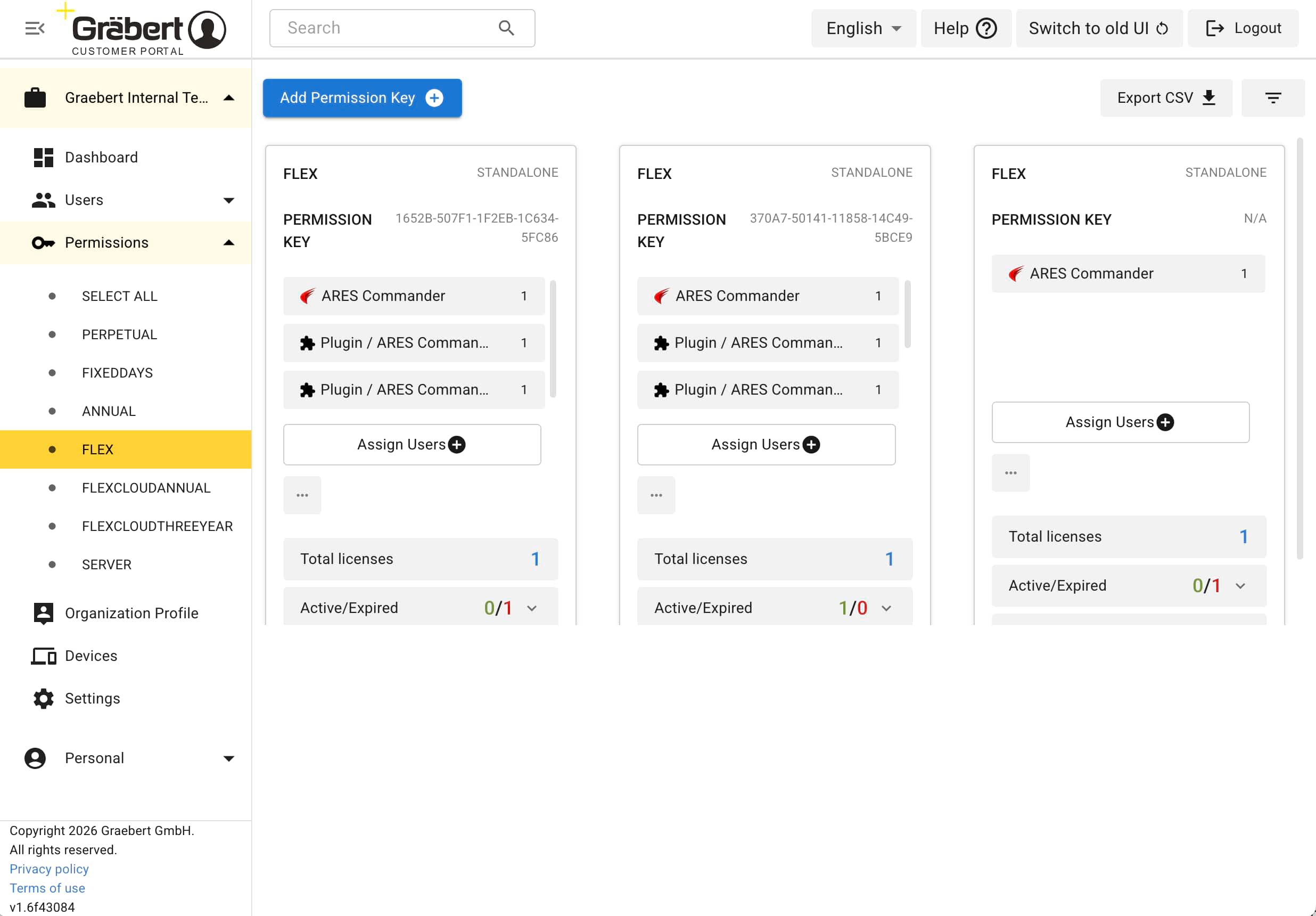Open Dashboard from sidebar

101,157
